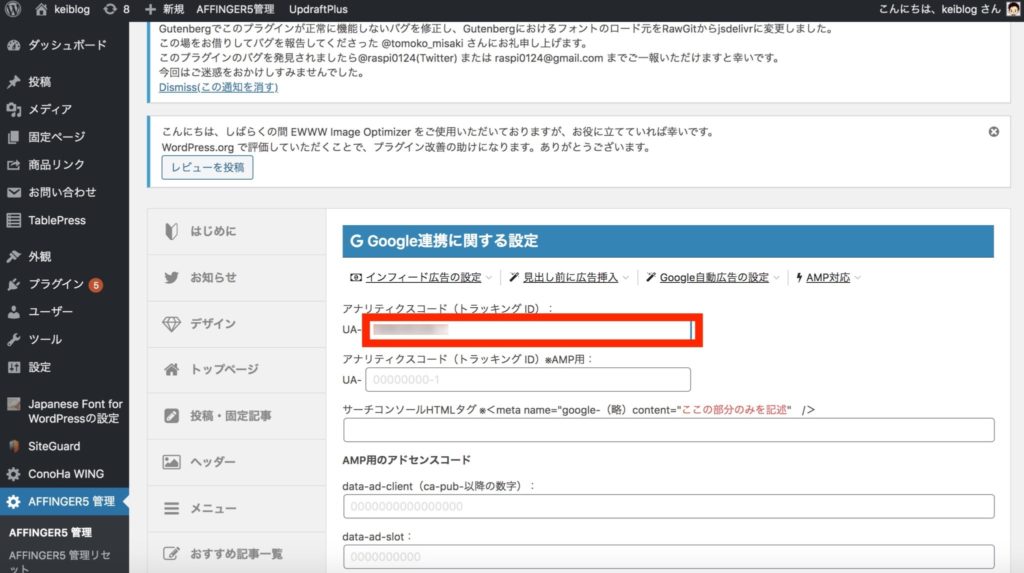Click 投稿・固定記事 edit icon

171,416
